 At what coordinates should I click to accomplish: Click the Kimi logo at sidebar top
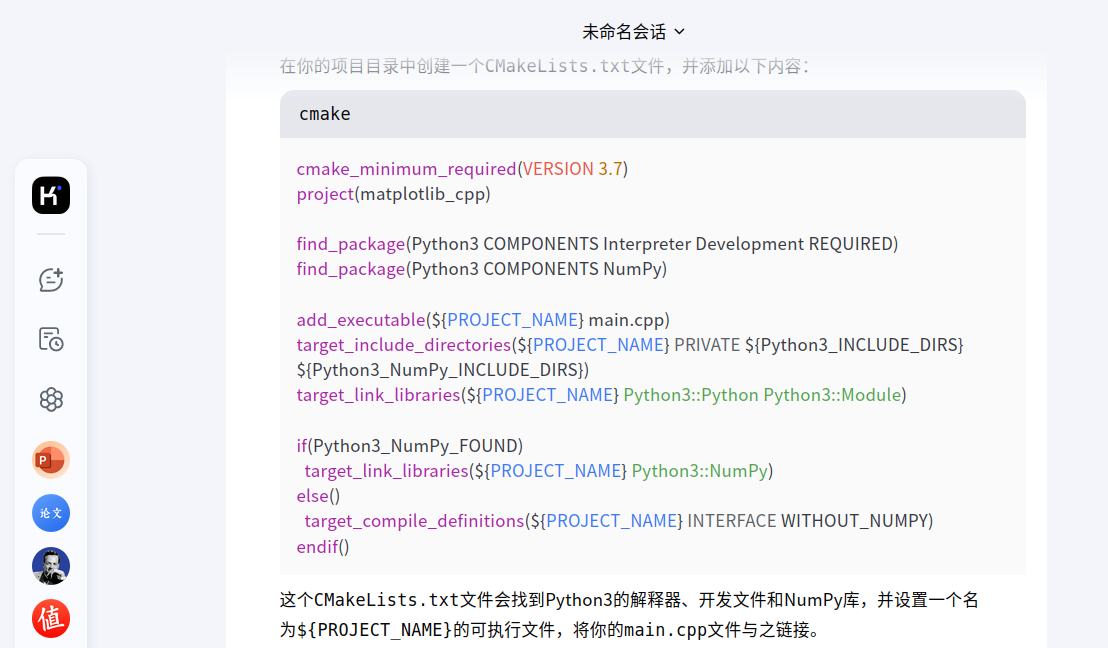pos(50,195)
